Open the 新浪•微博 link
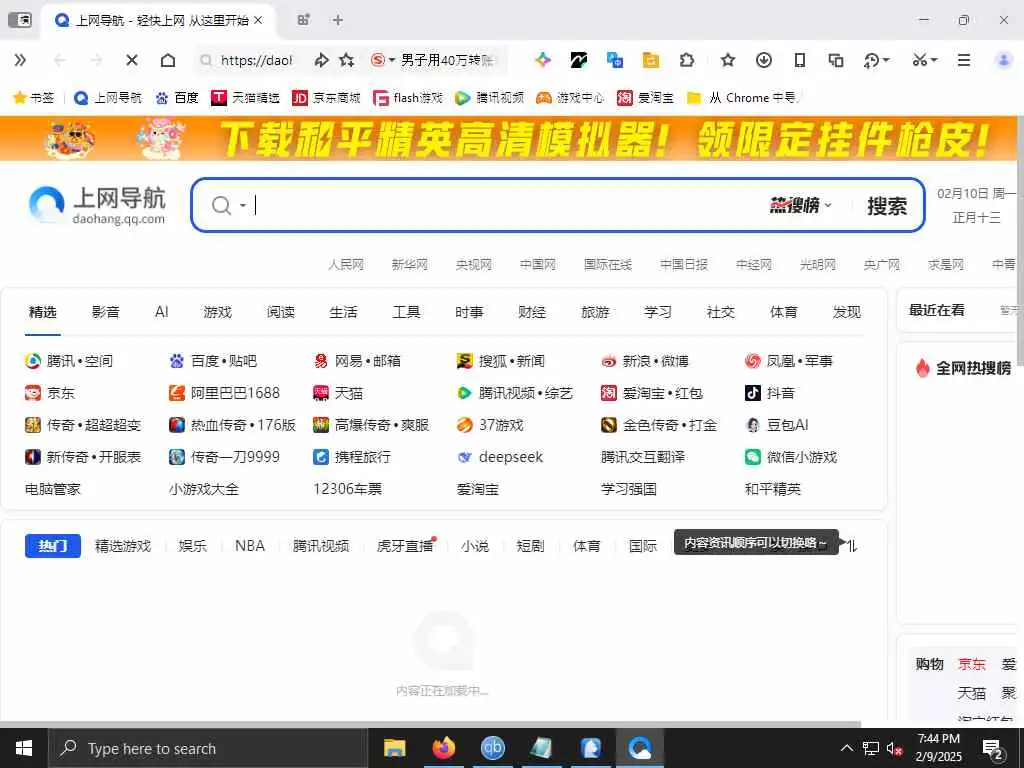 [645, 361]
